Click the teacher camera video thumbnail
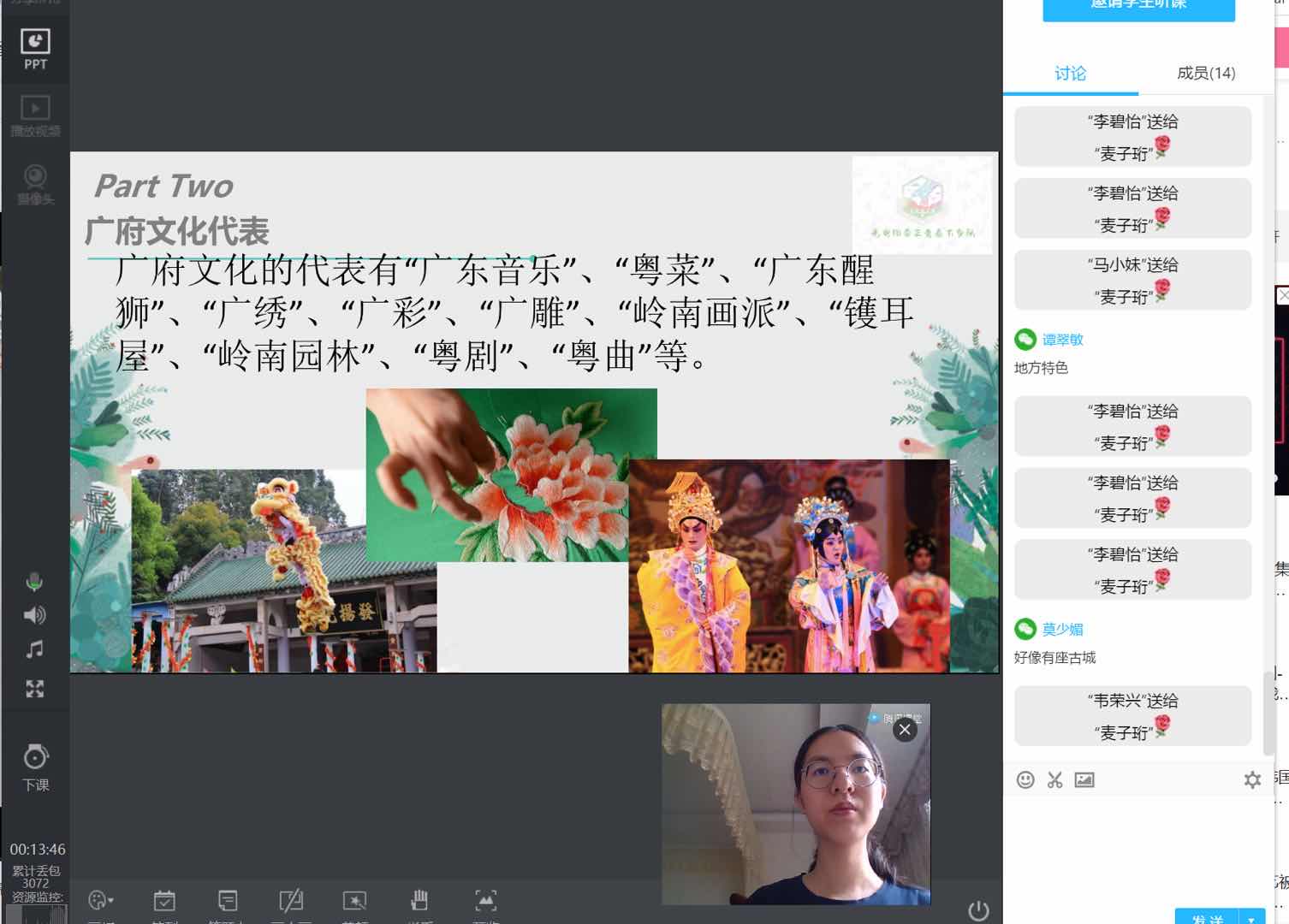 [x=796, y=804]
